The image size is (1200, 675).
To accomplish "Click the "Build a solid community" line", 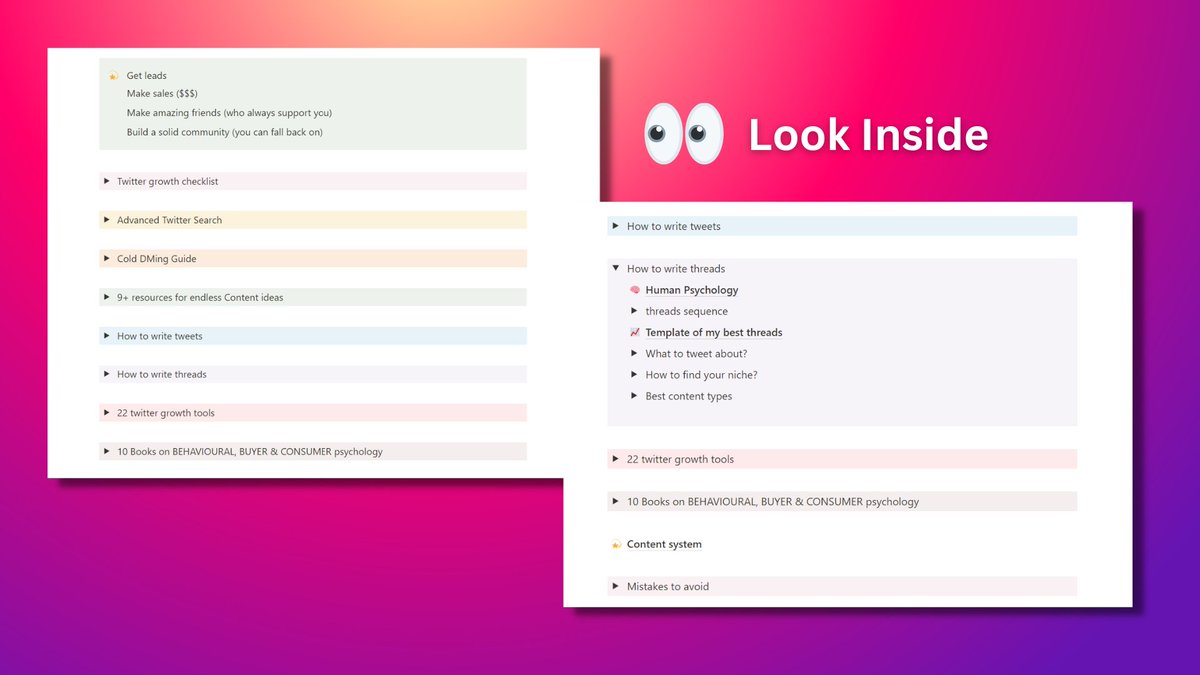I will 224,132.
